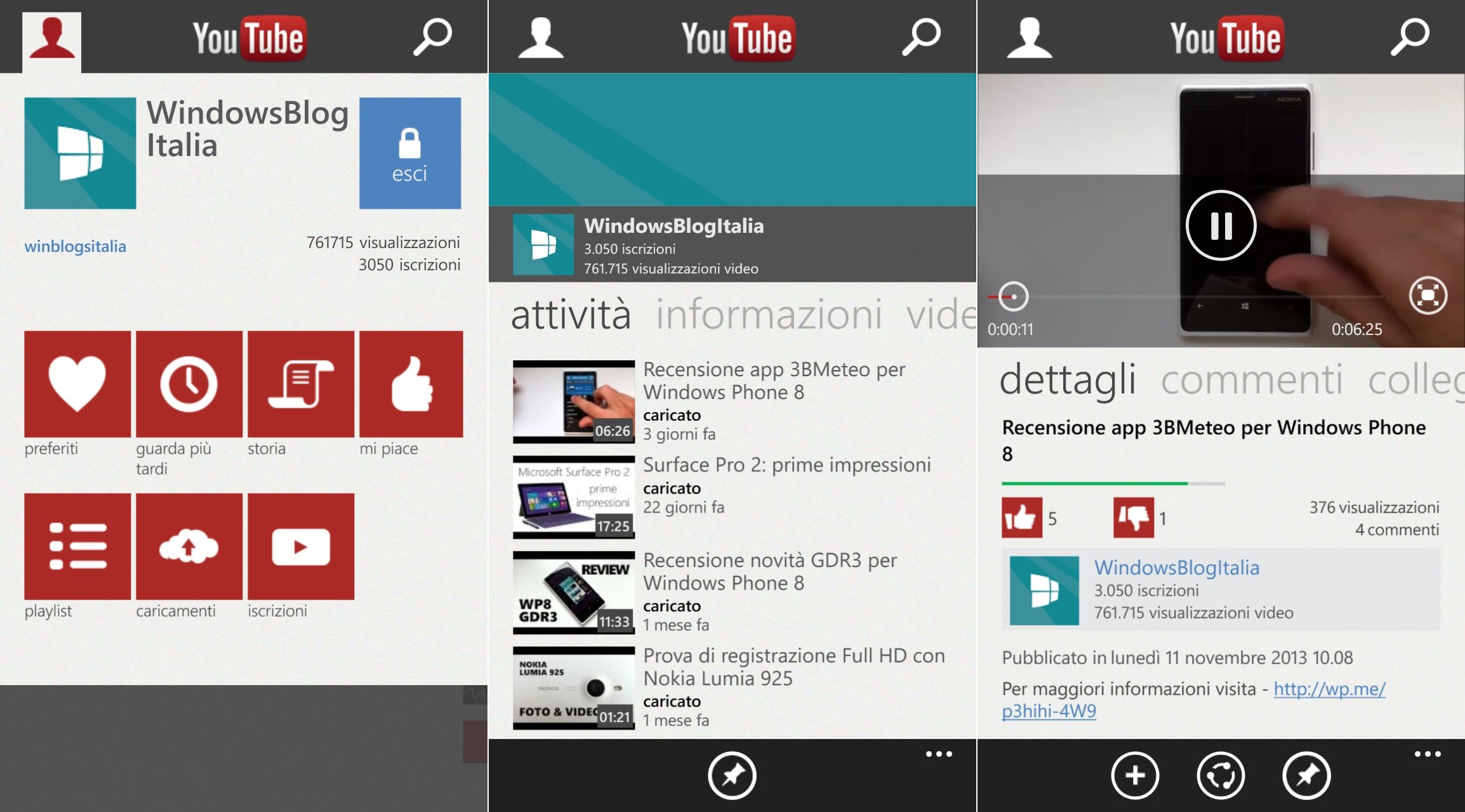Open the WP8 GDR3 review thumbnail
The height and width of the screenshot is (812, 1465).
point(574,593)
